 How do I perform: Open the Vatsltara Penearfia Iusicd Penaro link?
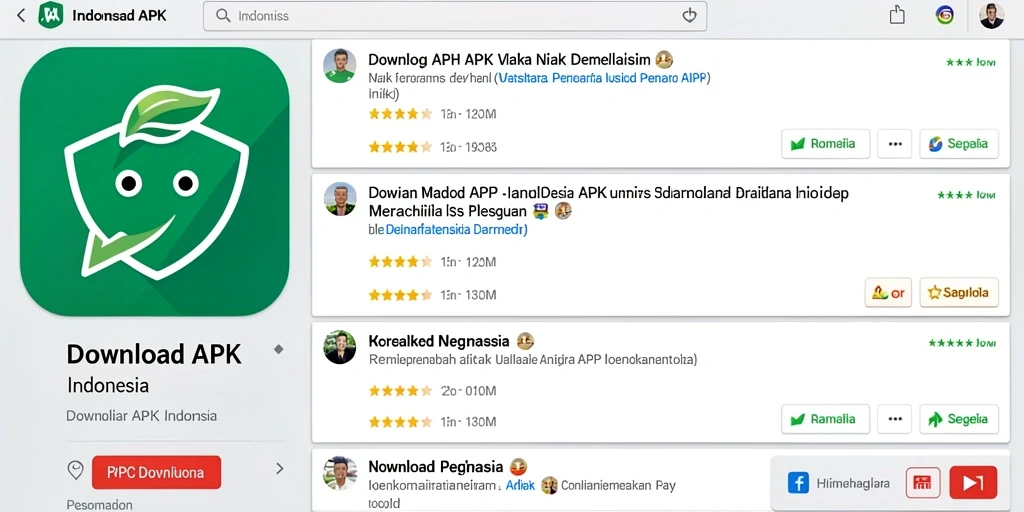point(604,78)
